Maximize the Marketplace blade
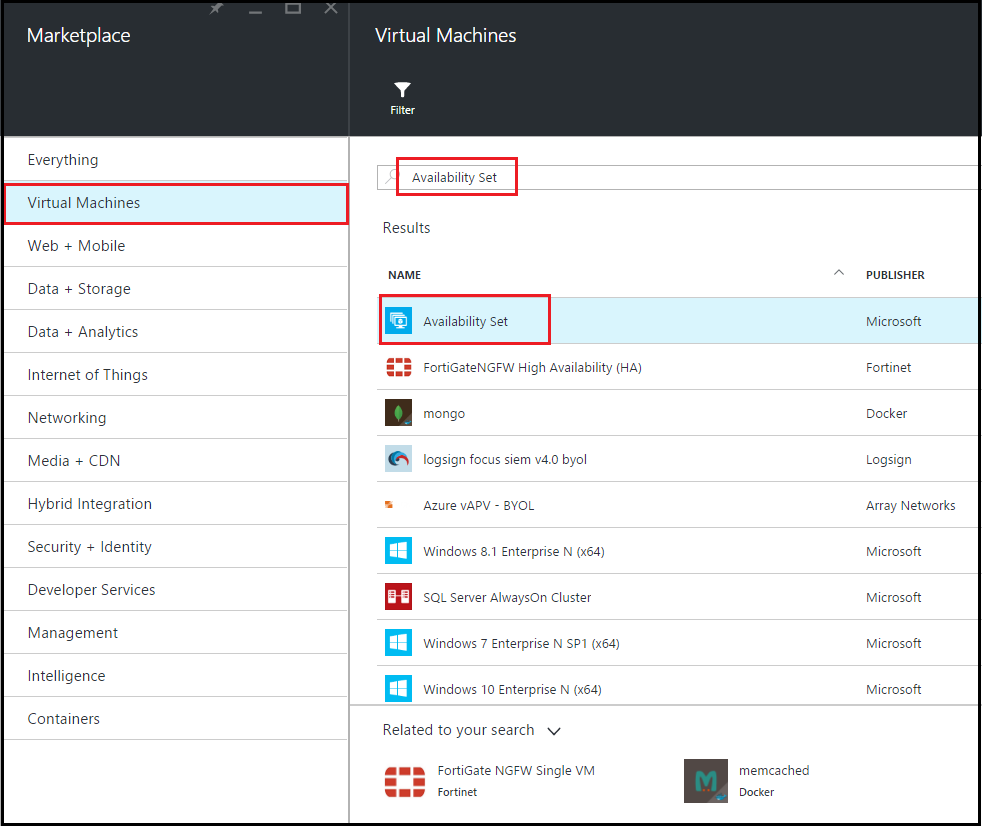982x826 pixels. click(x=293, y=8)
